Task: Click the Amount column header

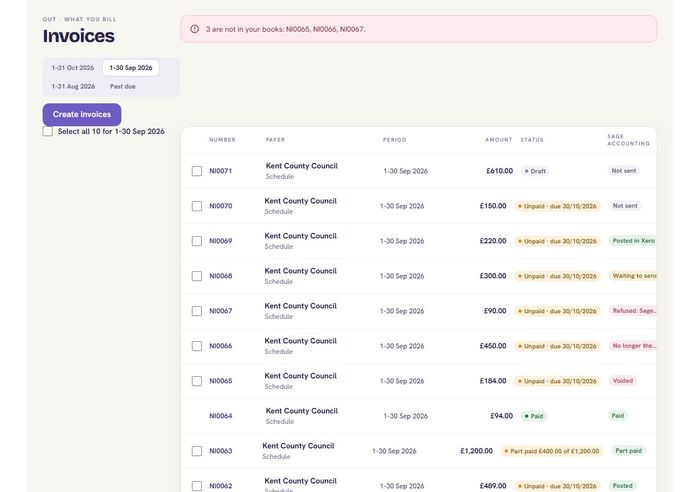Action: pos(499,140)
